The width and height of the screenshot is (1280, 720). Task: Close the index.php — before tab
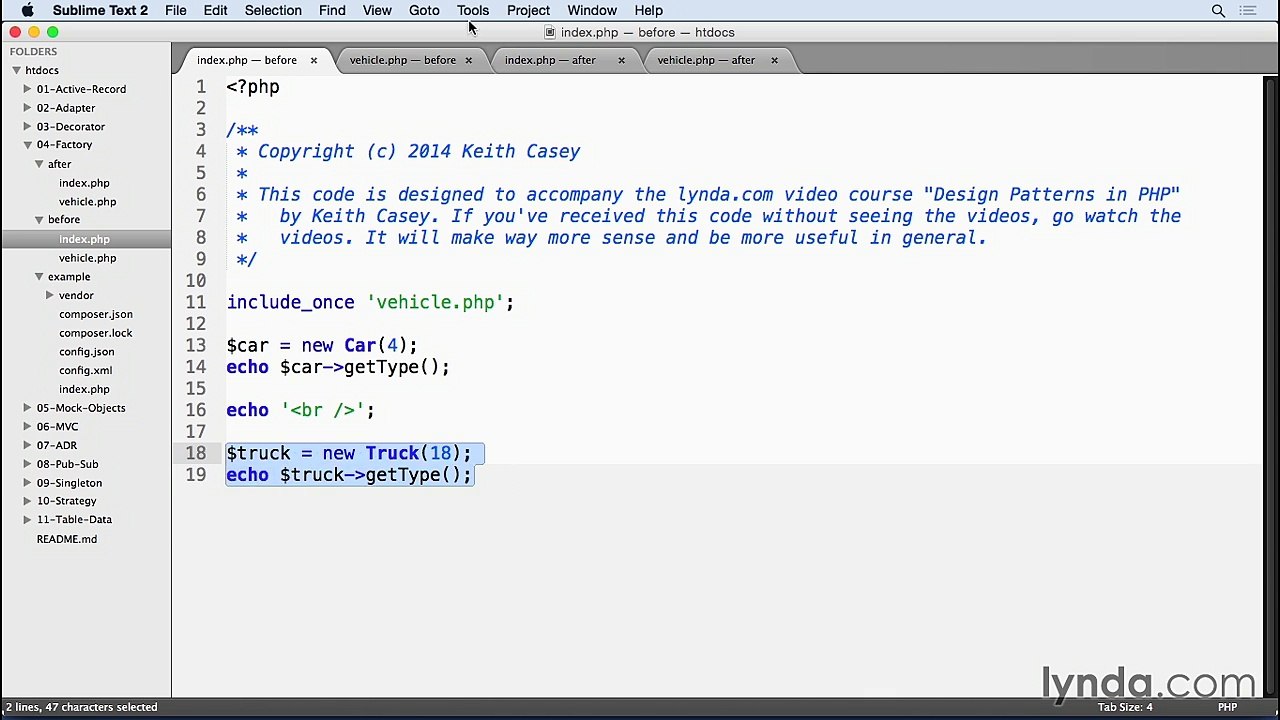pyautogui.click(x=313, y=60)
